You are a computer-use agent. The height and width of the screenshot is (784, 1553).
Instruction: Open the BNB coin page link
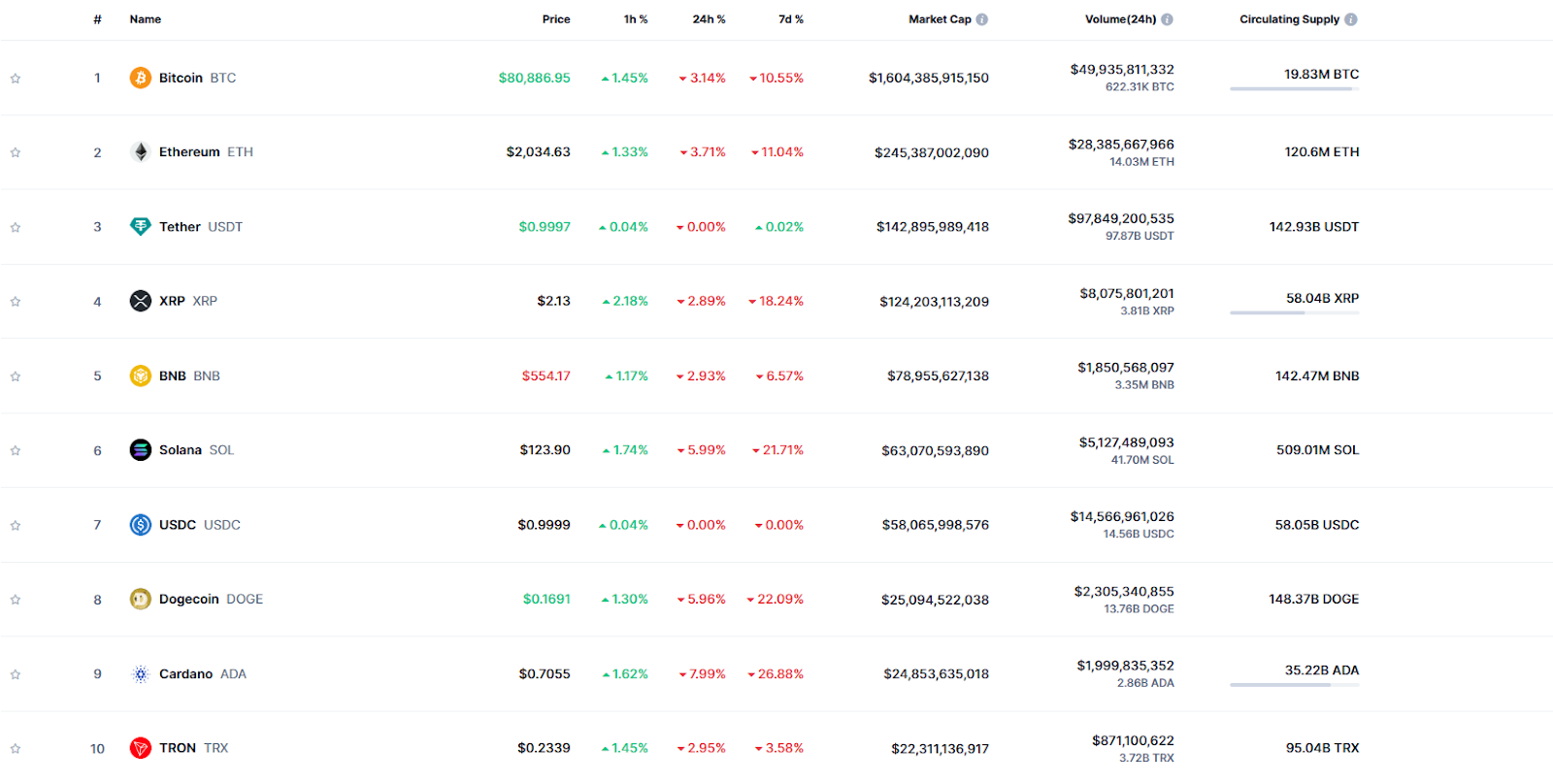pyautogui.click(x=189, y=376)
